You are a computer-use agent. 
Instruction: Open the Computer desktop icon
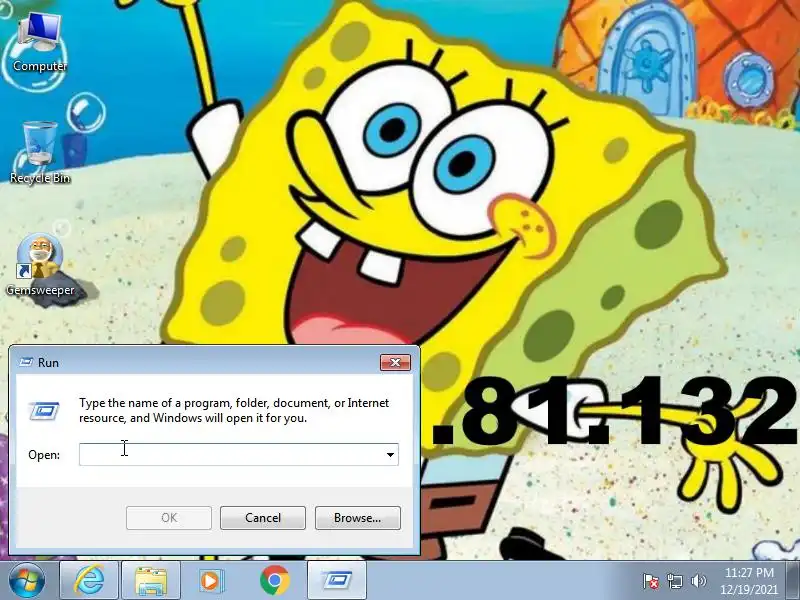(39, 42)
